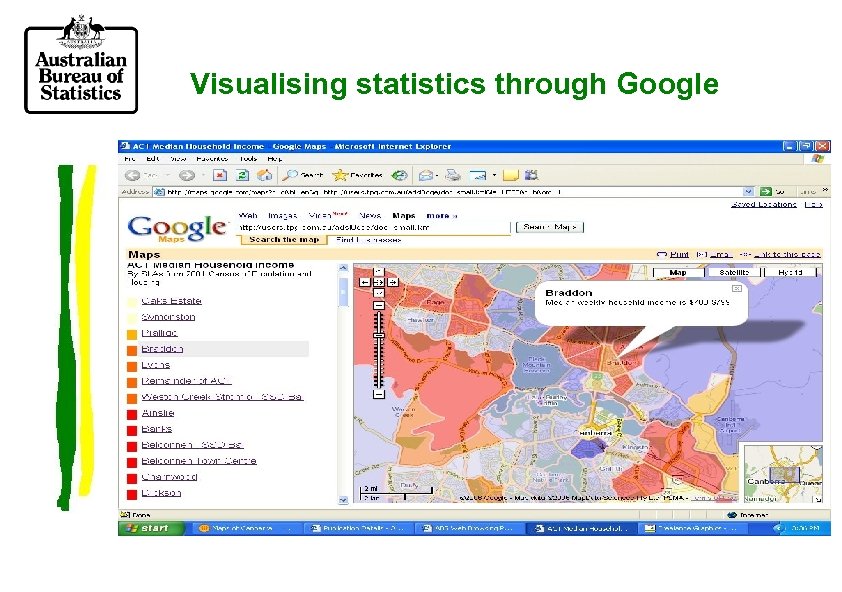Open the Belconnen Town Centre link

click(x=199, y=461)
